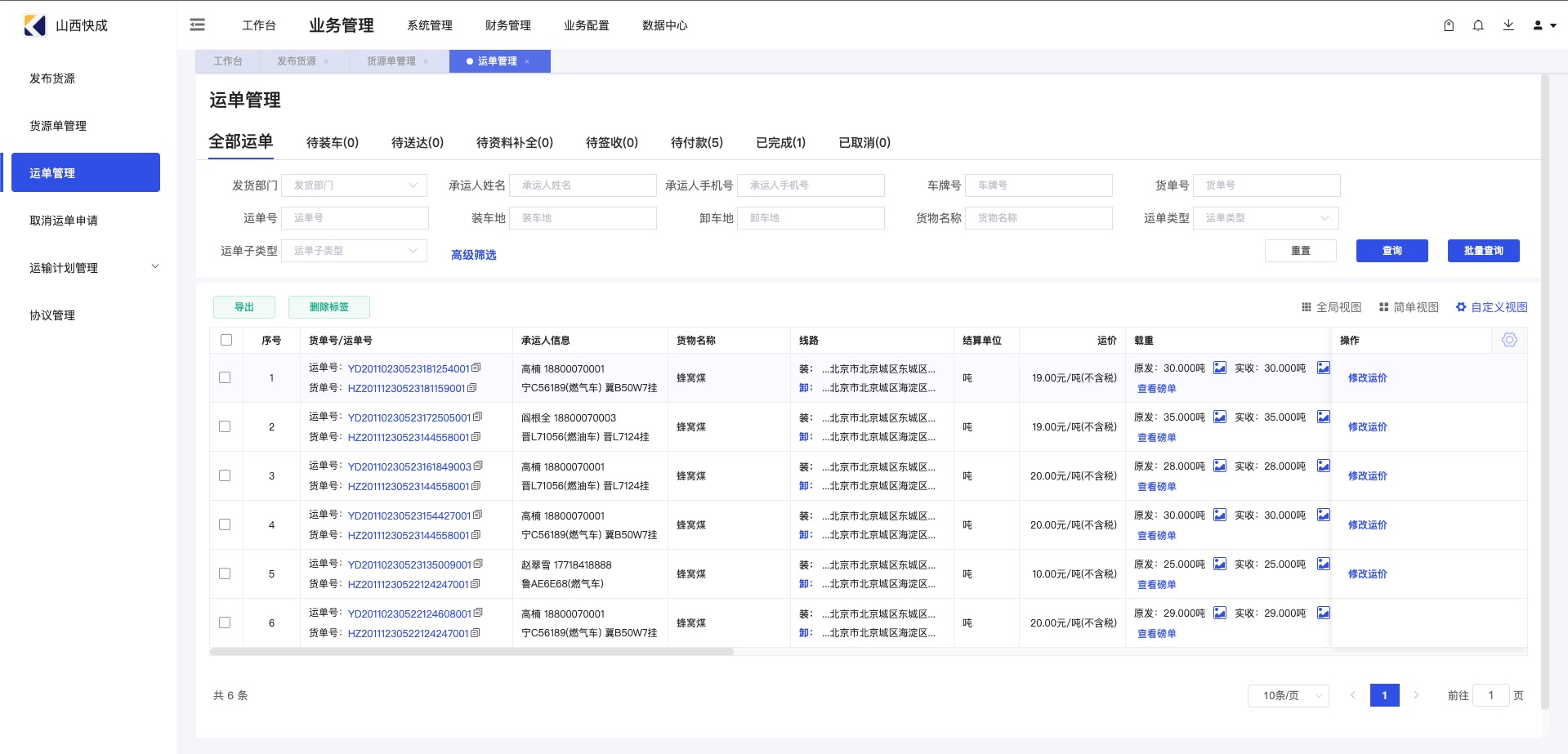The height and width of the screenshot is (754, 1568).
Task: Switch to 待装车(0) tab
Action: pos(333,142)
